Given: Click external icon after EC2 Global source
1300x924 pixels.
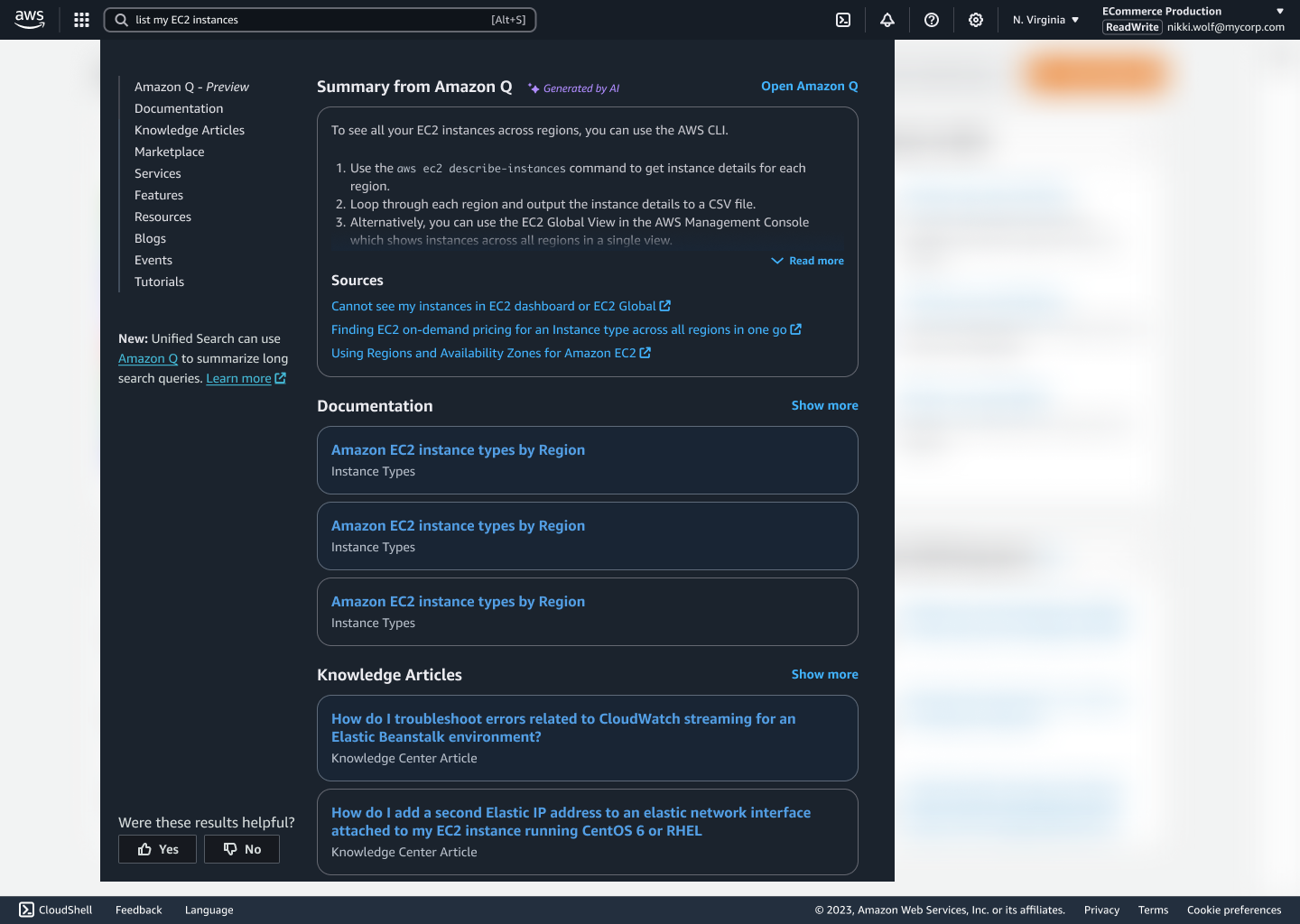Looking at the screenshot, I should click(665, 306).
